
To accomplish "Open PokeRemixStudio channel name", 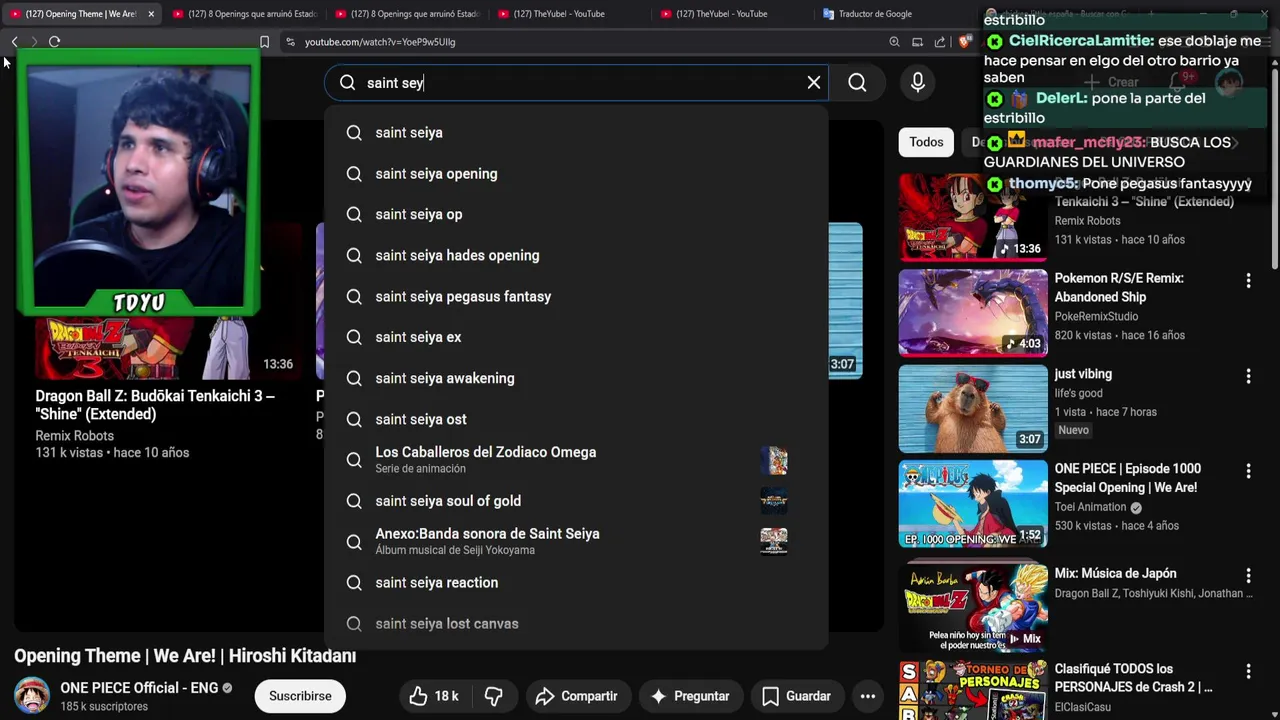I will [x=1096, y=316].
